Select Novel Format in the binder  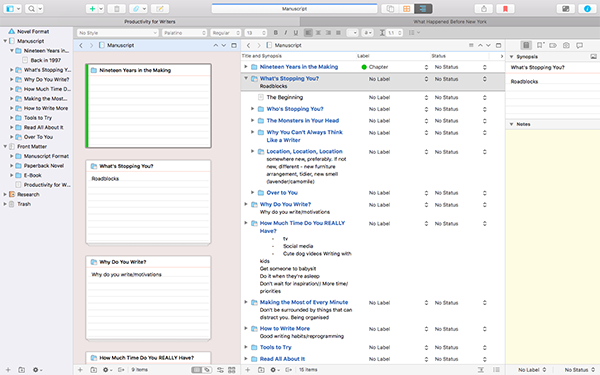(33, 31)
